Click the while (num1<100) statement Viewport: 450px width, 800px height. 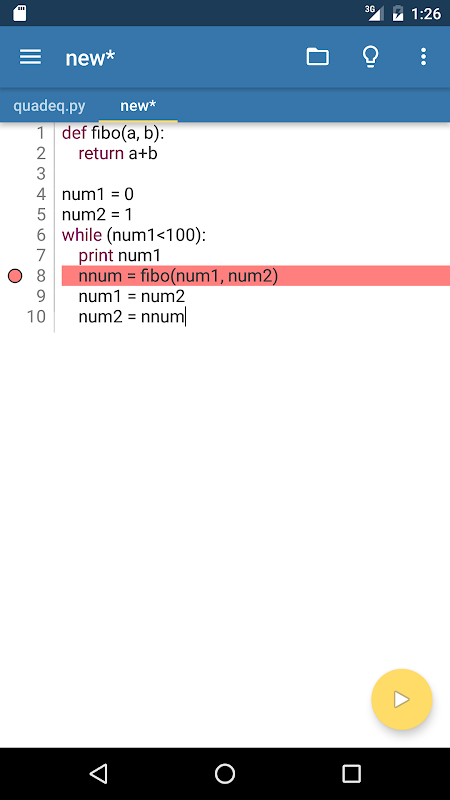coord(134,235)
